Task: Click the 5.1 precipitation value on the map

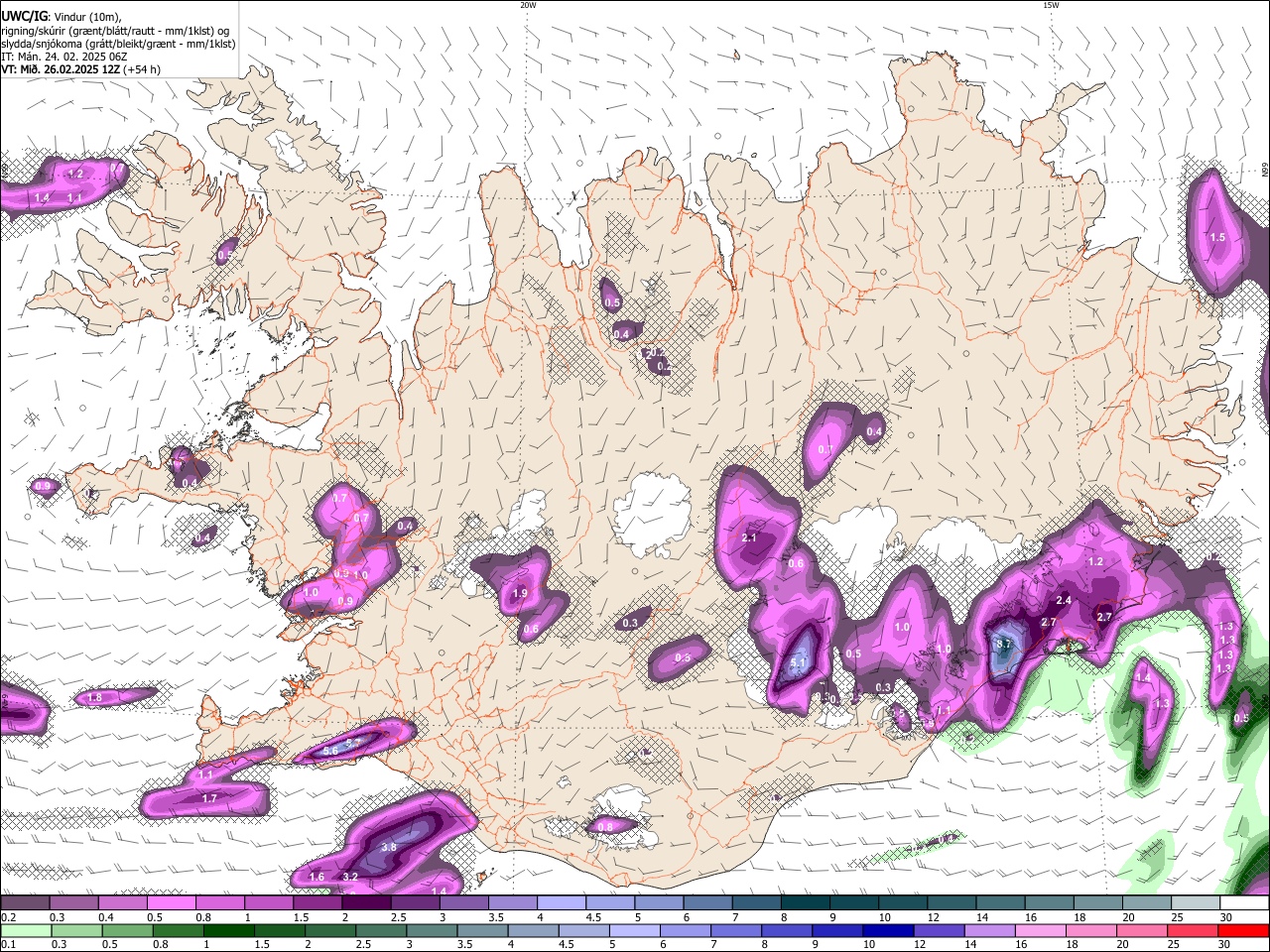Action: pyautogui.click(x=800, y=662)
